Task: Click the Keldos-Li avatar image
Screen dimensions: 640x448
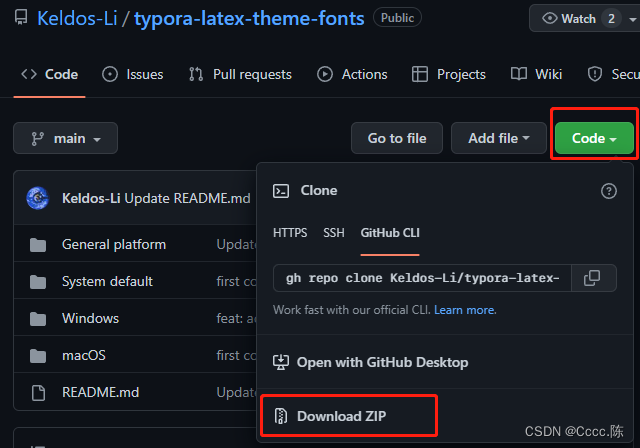Action: (38, 198)
